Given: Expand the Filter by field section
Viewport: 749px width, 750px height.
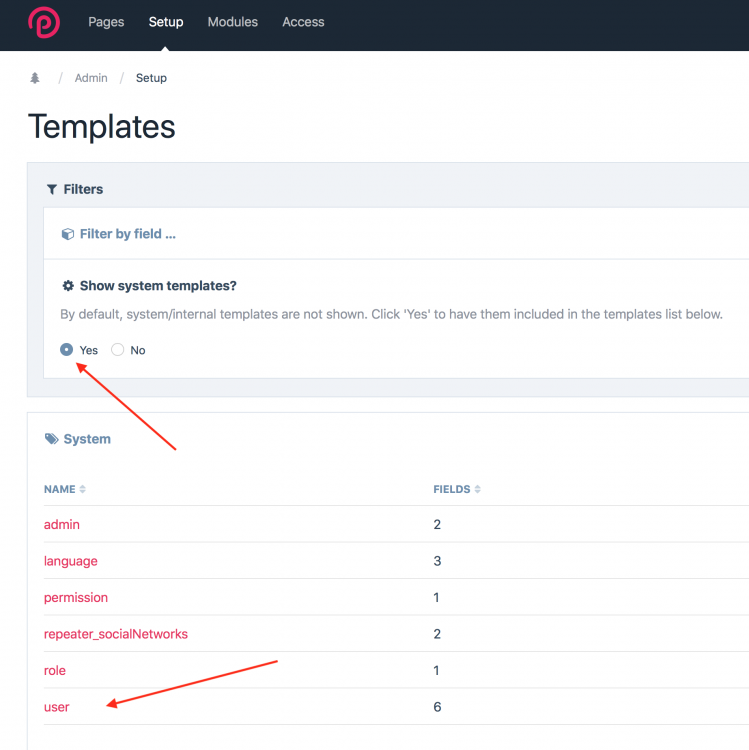Looking at the screenshot, I should 127,234.
